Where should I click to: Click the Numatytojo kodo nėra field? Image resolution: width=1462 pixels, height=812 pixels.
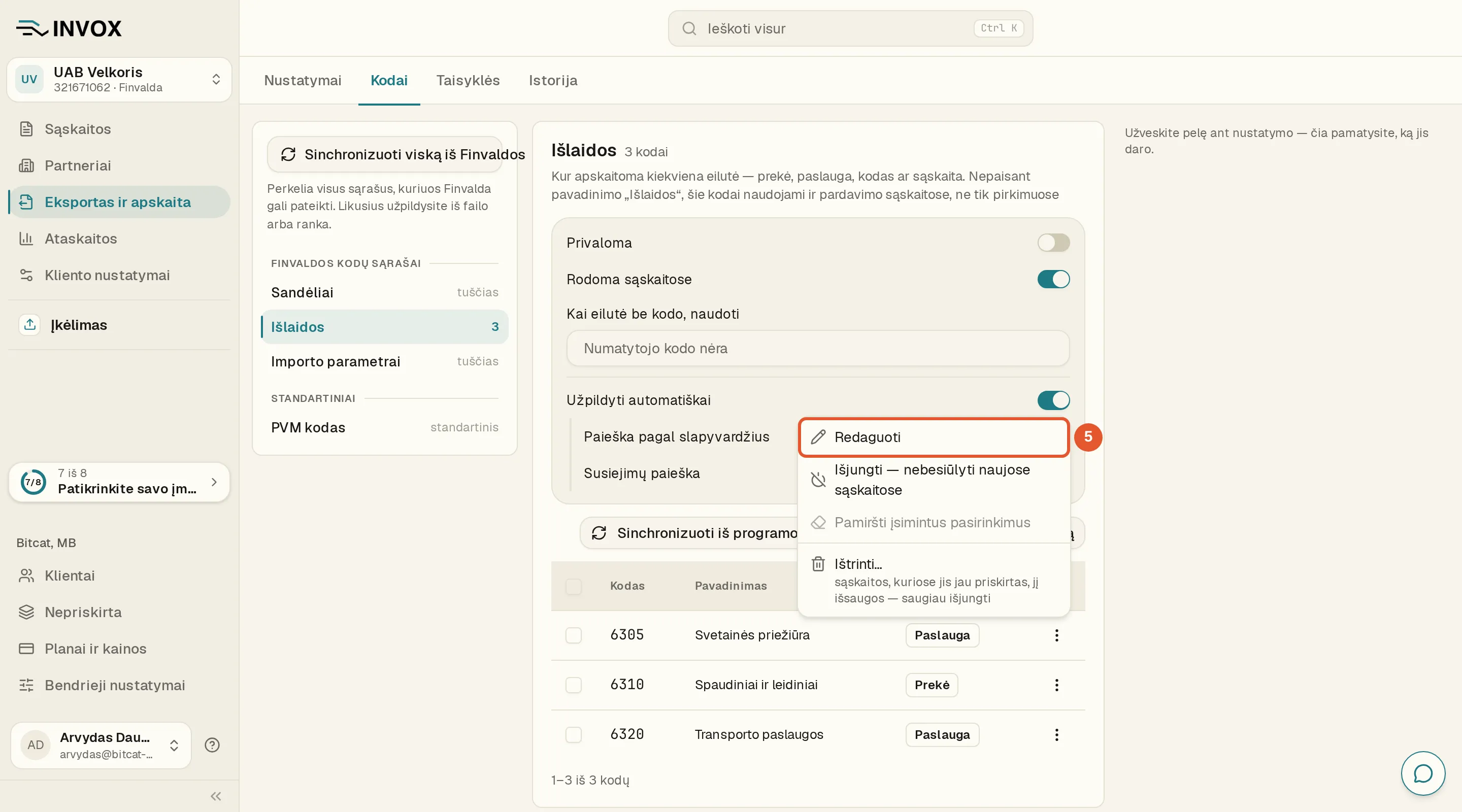[817, 348]
